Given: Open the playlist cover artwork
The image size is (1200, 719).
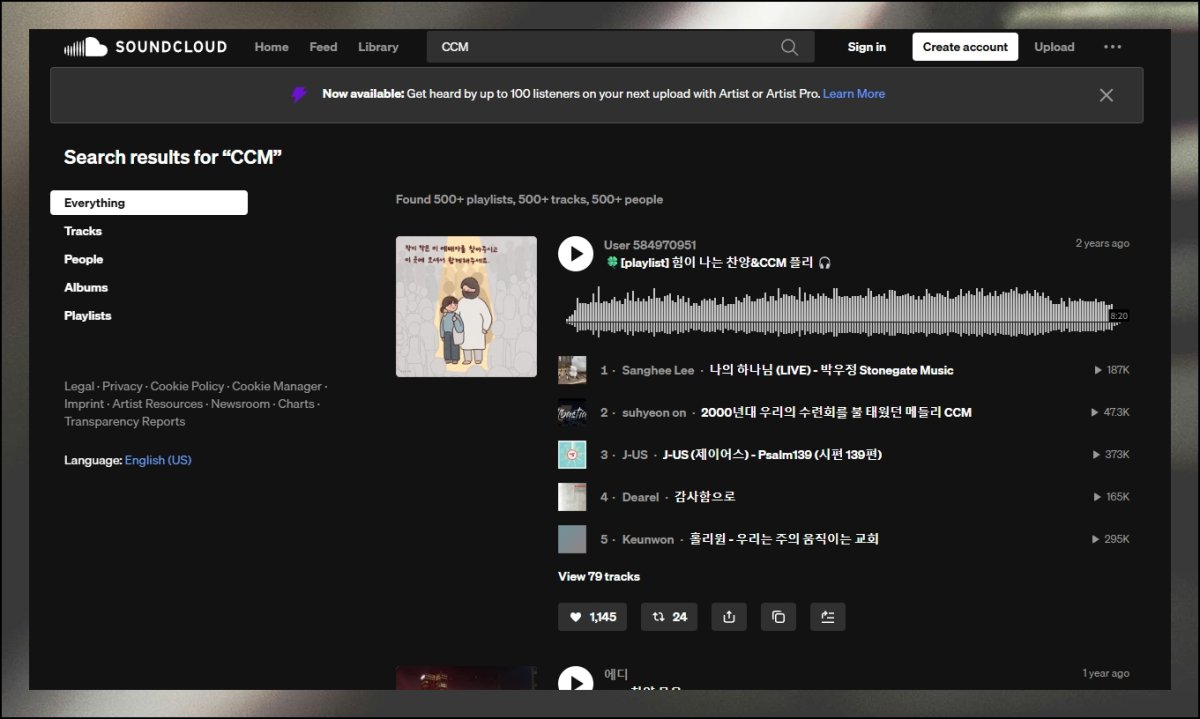Looking at the screenshot, I should tap(466, 306).
